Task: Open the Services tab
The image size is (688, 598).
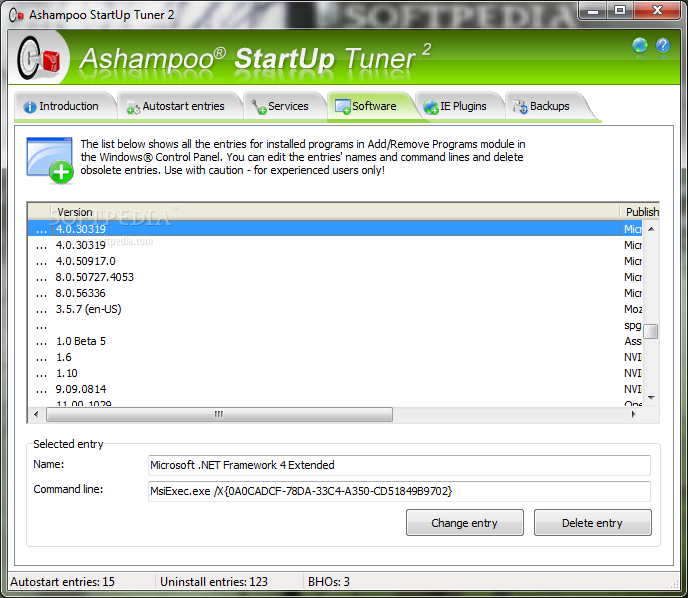Action: tap(284, 107)
